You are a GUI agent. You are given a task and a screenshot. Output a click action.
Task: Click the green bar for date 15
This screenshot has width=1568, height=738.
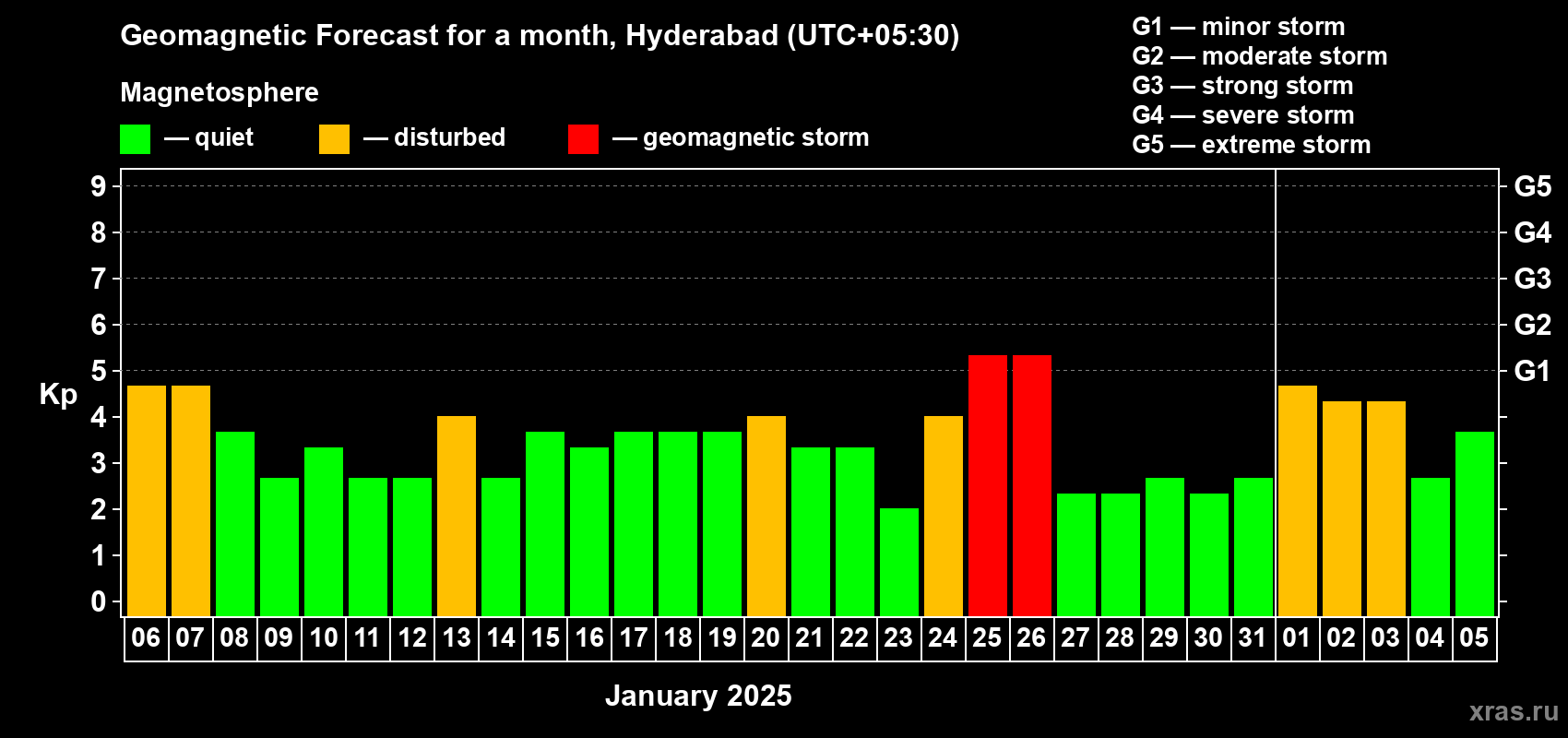click(545, 524)
